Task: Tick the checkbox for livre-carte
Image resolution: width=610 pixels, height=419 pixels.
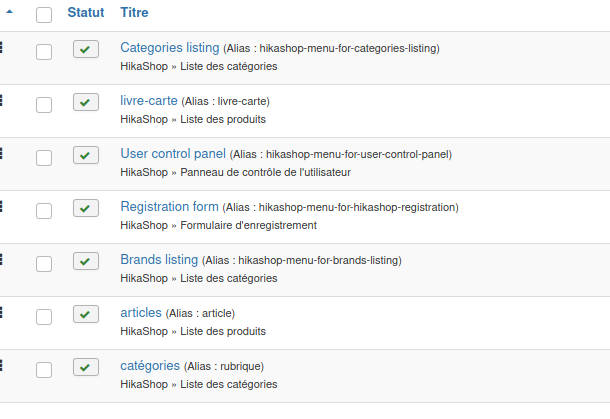Action: pos(44,105)
